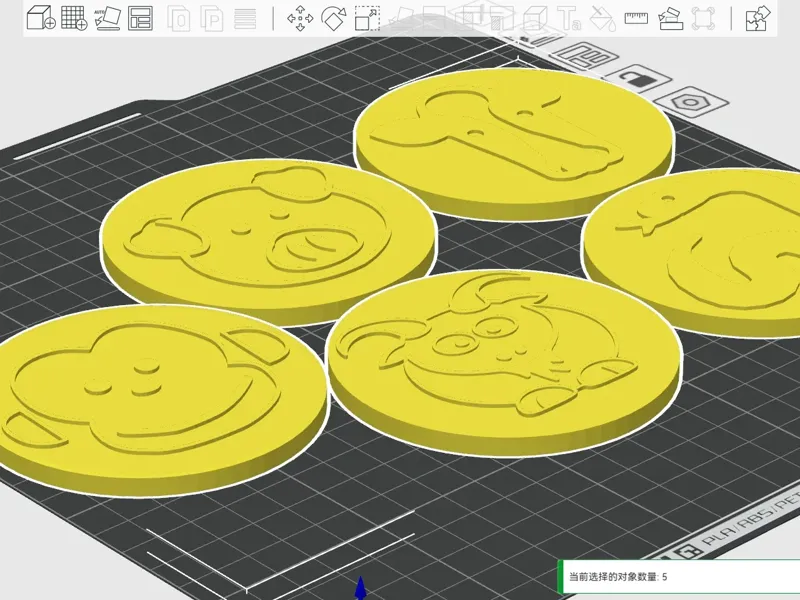The width and height of the screenshot is (800, 600).
Task: Run the Auto orient tool
Action: pyautogui.click(x=108, y=18)
